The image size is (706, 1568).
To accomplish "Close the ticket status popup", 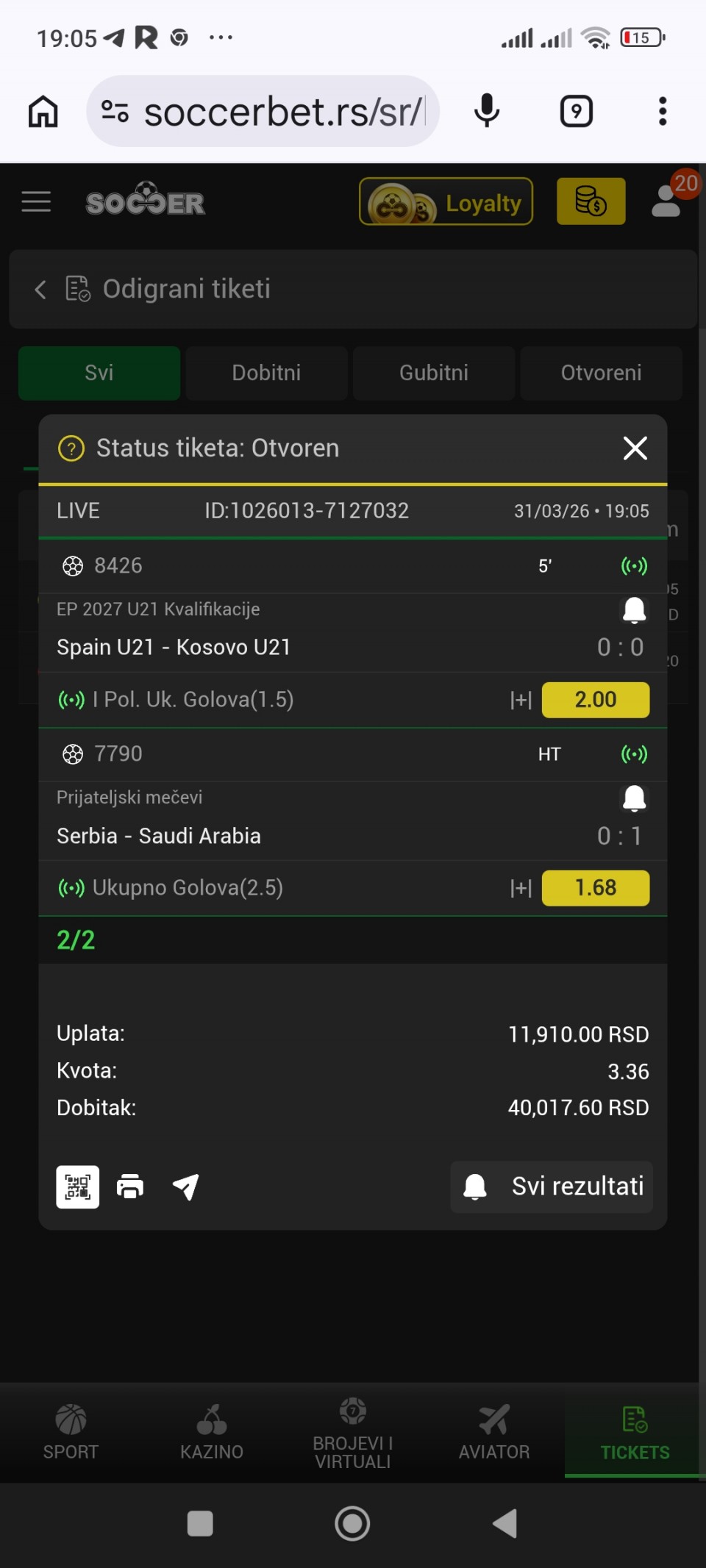I will (x=635, y=448).
